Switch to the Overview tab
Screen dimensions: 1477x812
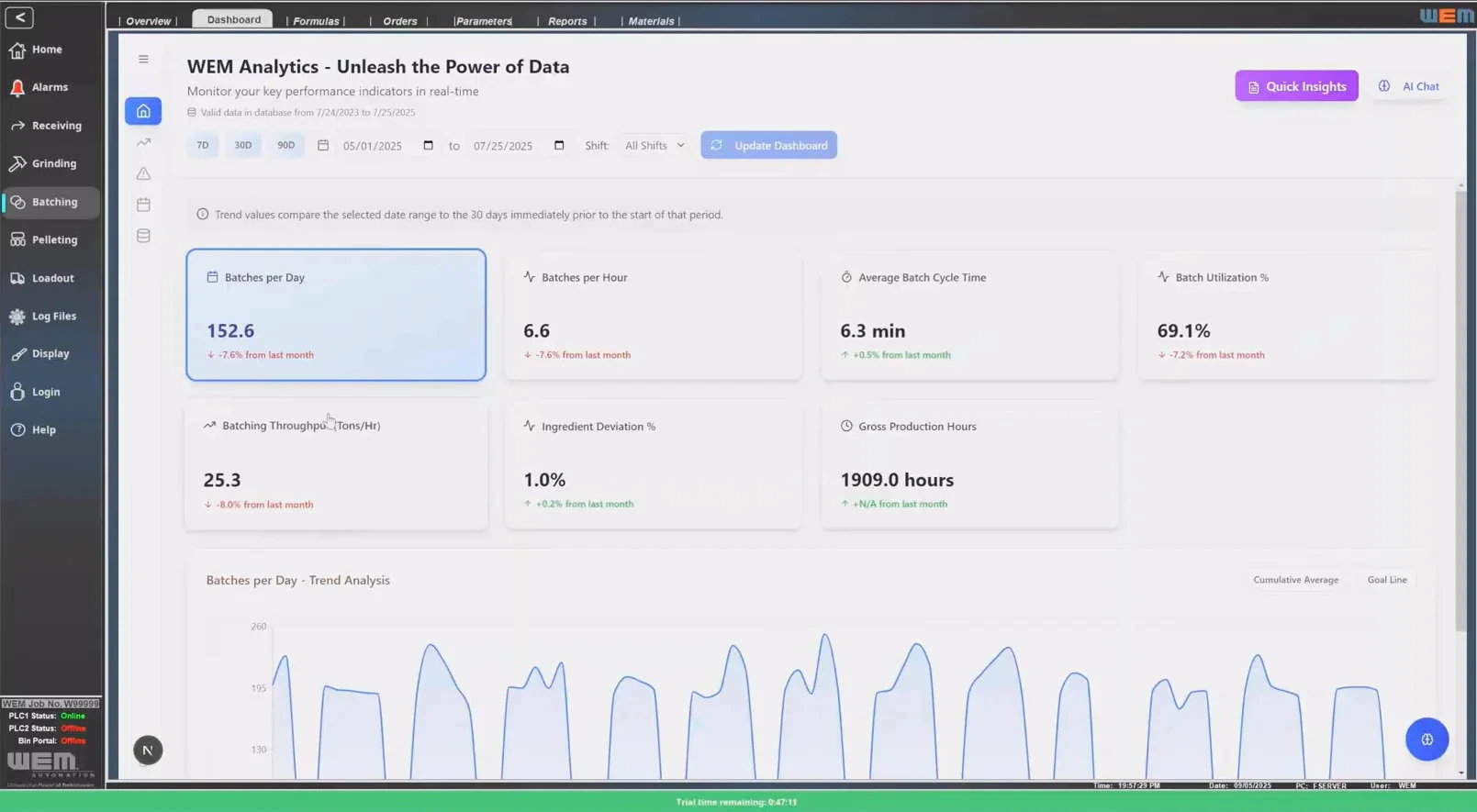coord(148,20)
